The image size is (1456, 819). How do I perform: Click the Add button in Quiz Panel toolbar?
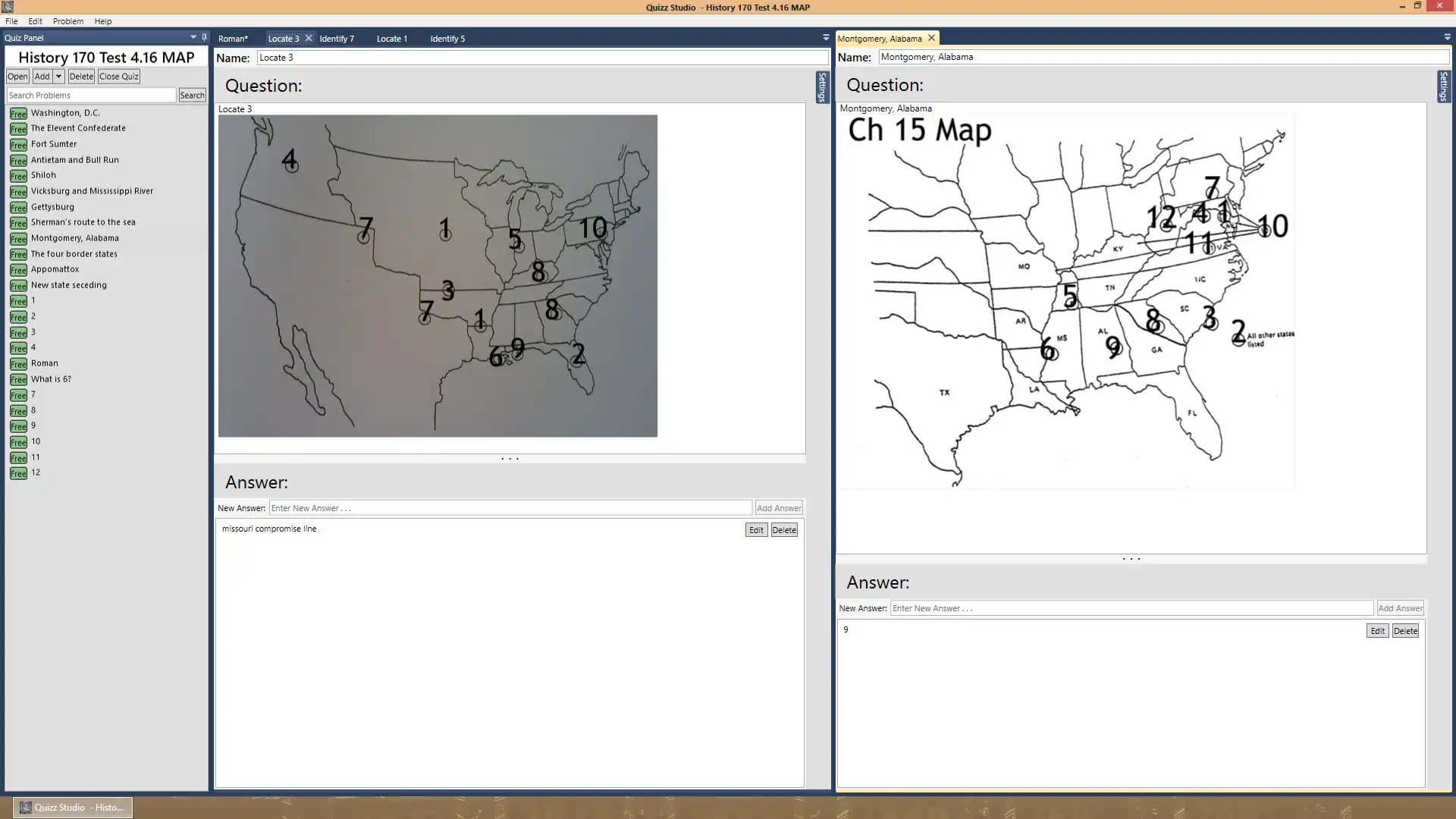click(42, 76)
